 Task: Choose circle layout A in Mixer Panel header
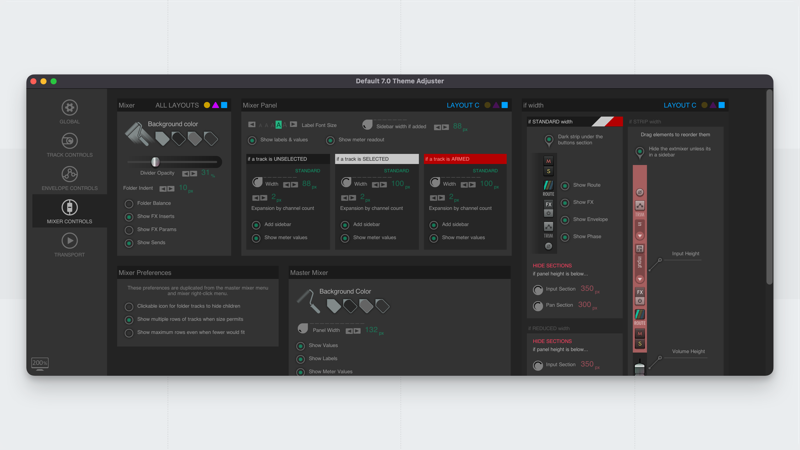[487, 105]
